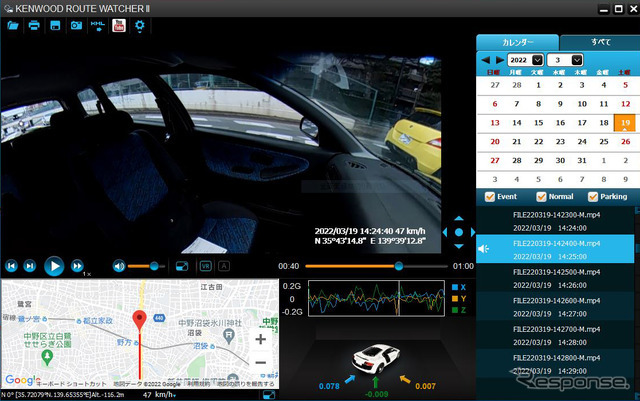Take a snapshot with the camera icon

[76, 26]
